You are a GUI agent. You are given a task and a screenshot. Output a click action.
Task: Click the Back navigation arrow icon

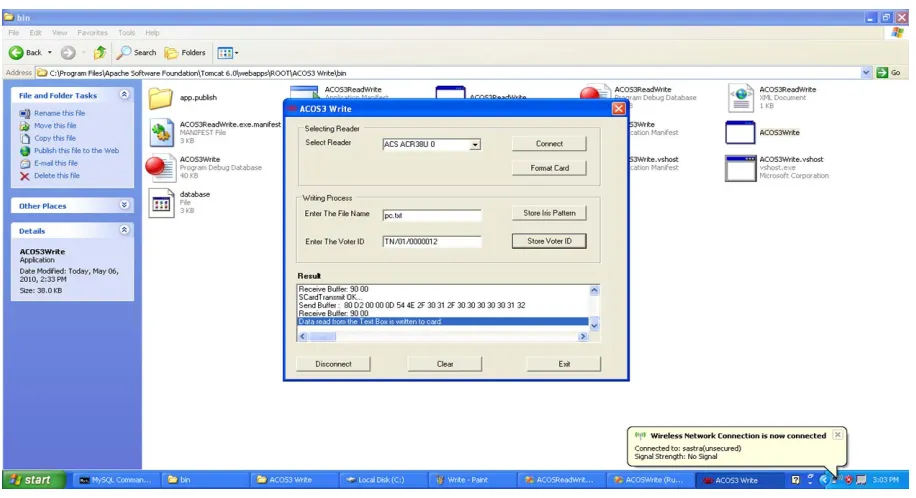pos(16,53)
